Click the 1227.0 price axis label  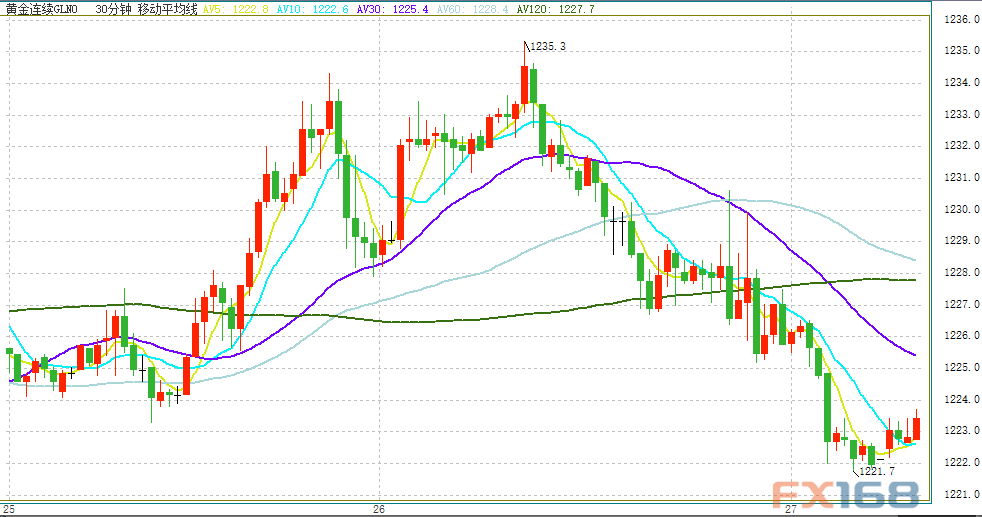coord(961,305)
